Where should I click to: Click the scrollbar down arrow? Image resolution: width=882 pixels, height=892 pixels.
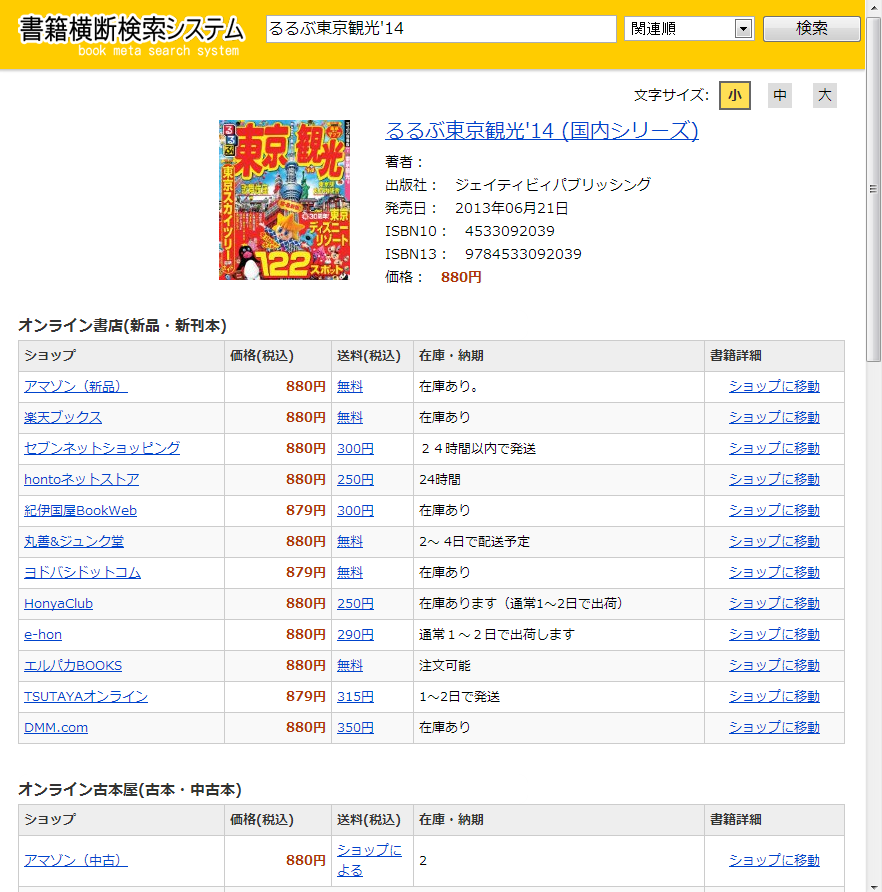[x=873, y=885]
